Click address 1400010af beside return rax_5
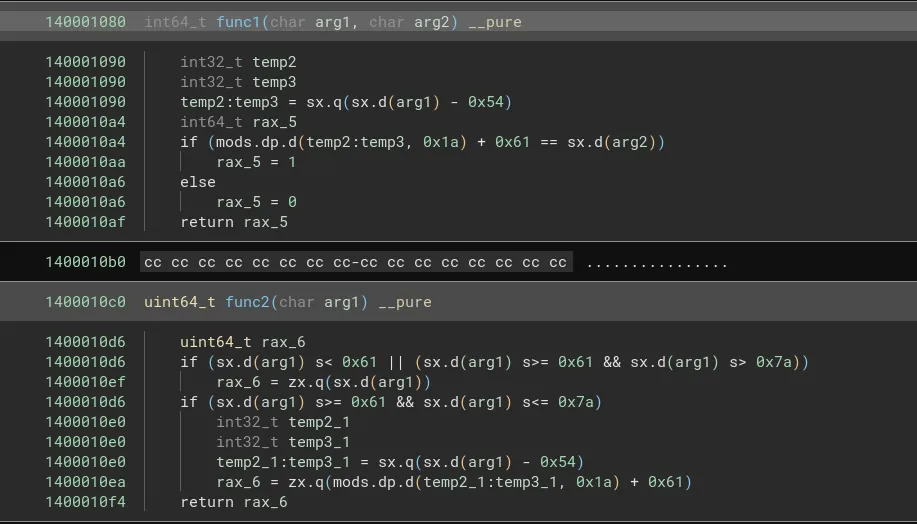Viewport: 917px width, 524px height. pyautogui.click(x=85, y=222)
